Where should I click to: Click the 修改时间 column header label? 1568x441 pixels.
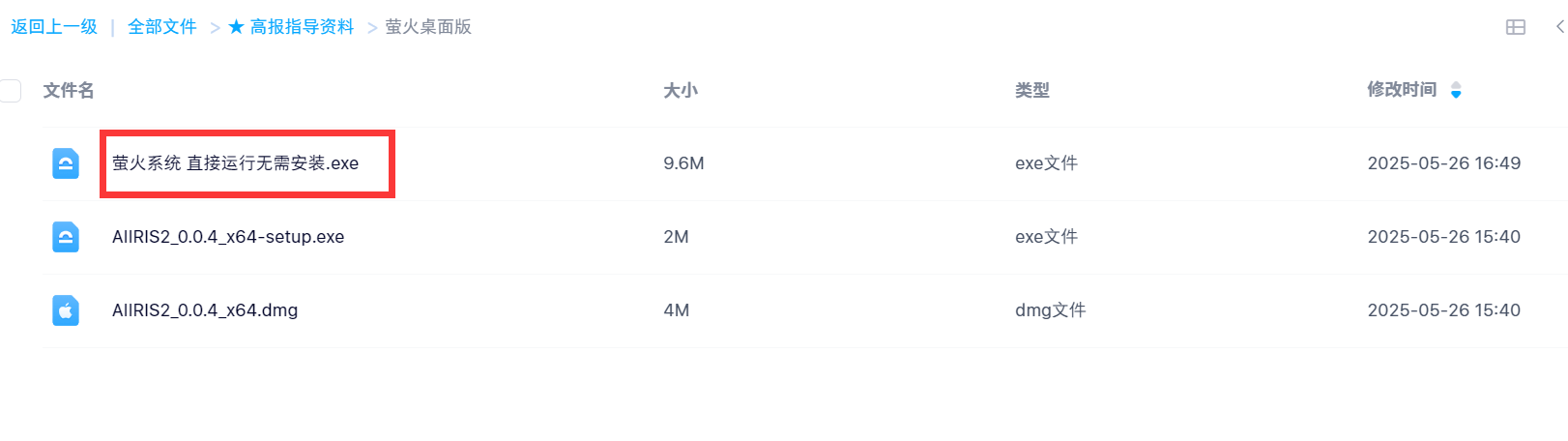tap(1402, 90)
